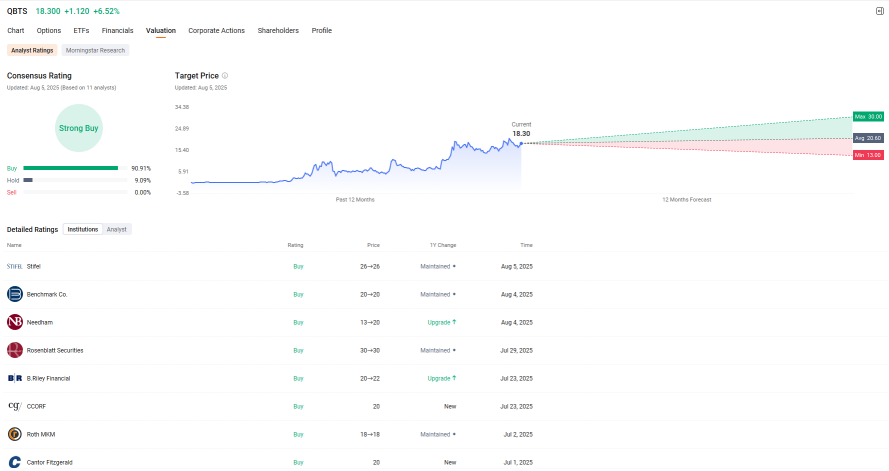This screenshot has width=889, height=471.
Task: Click the Target Price info icon
Action: click(225, 75)
